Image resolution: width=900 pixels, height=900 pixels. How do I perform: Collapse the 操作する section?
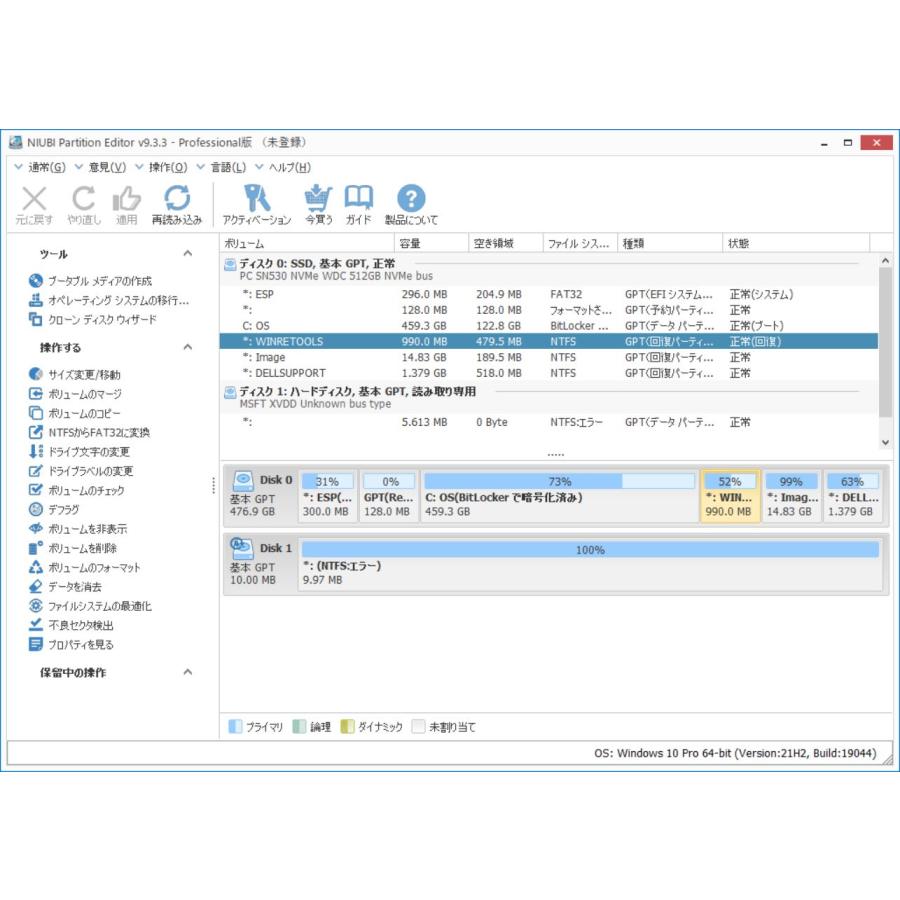(x=187, y=347)
